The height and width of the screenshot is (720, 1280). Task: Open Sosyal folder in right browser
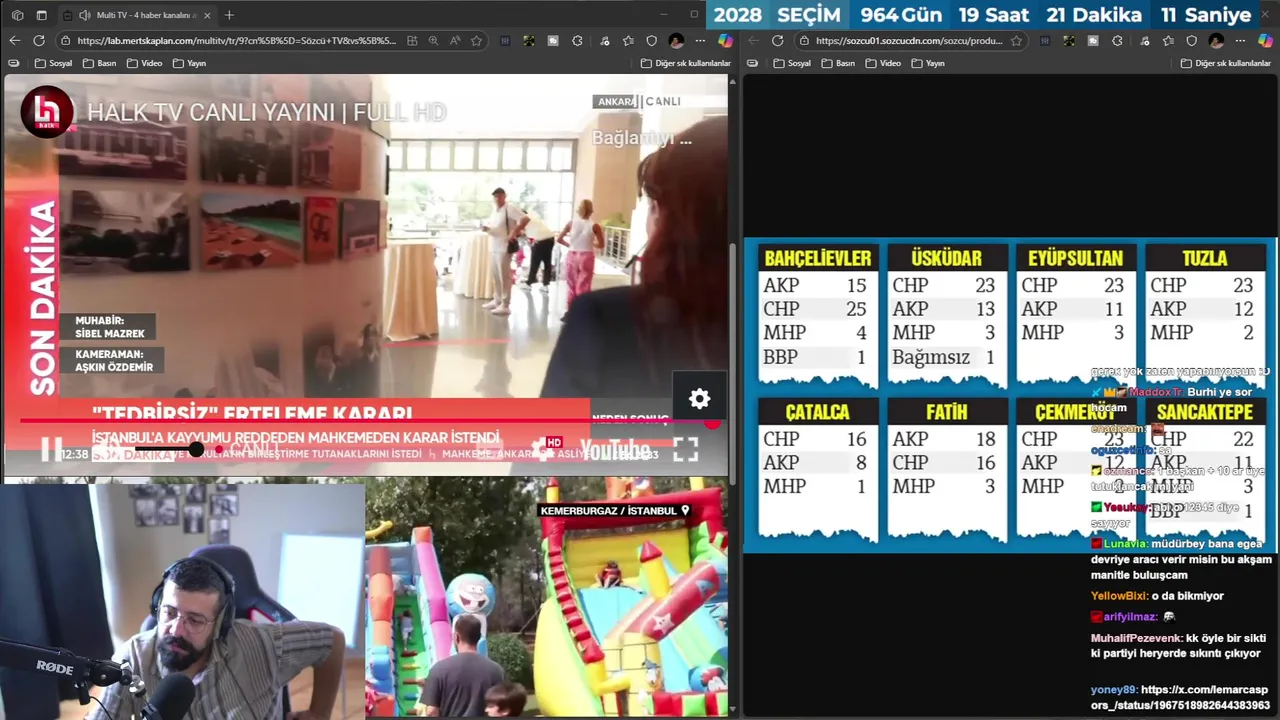point(791,63)
